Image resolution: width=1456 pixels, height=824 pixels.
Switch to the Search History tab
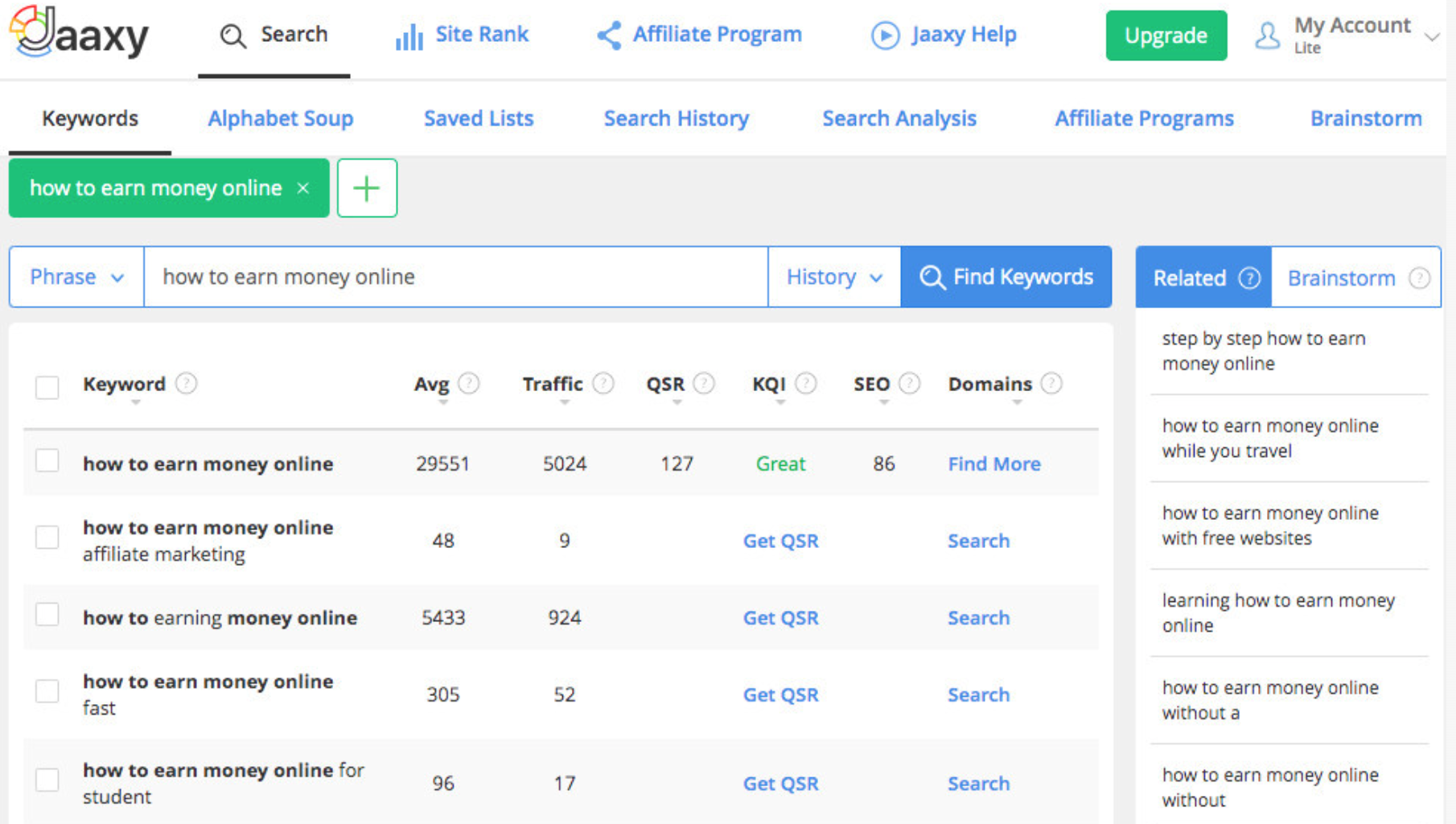[x=677, y=118]
